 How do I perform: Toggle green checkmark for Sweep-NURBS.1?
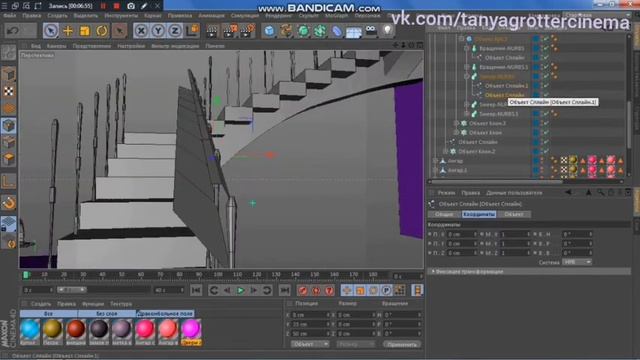[x=546, y=114]
